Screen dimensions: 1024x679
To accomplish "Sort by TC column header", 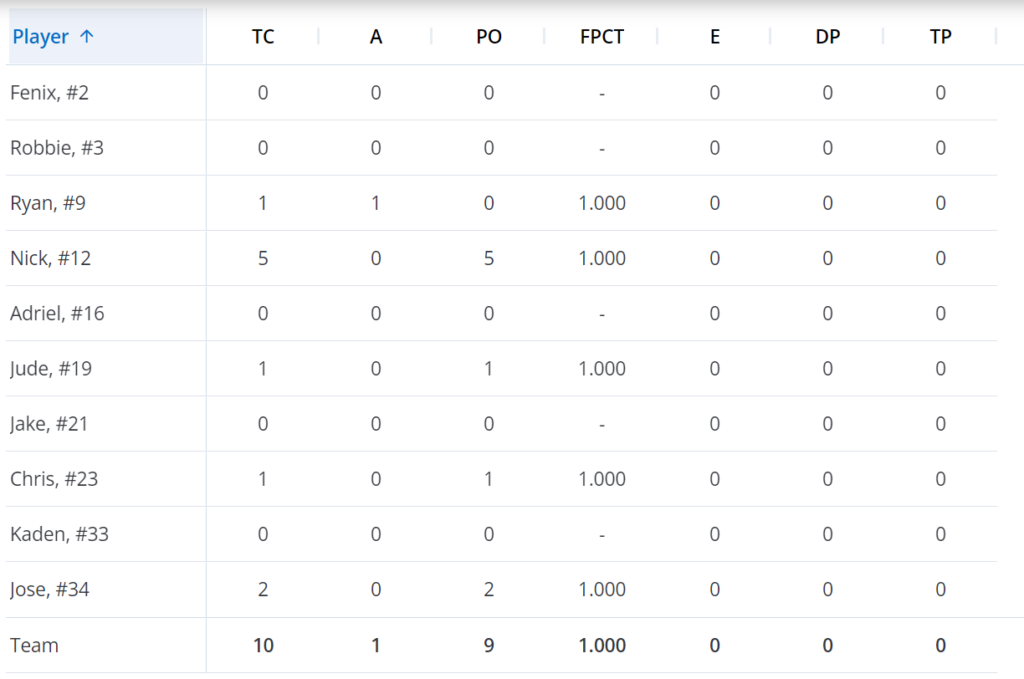I will coord(263,37).
